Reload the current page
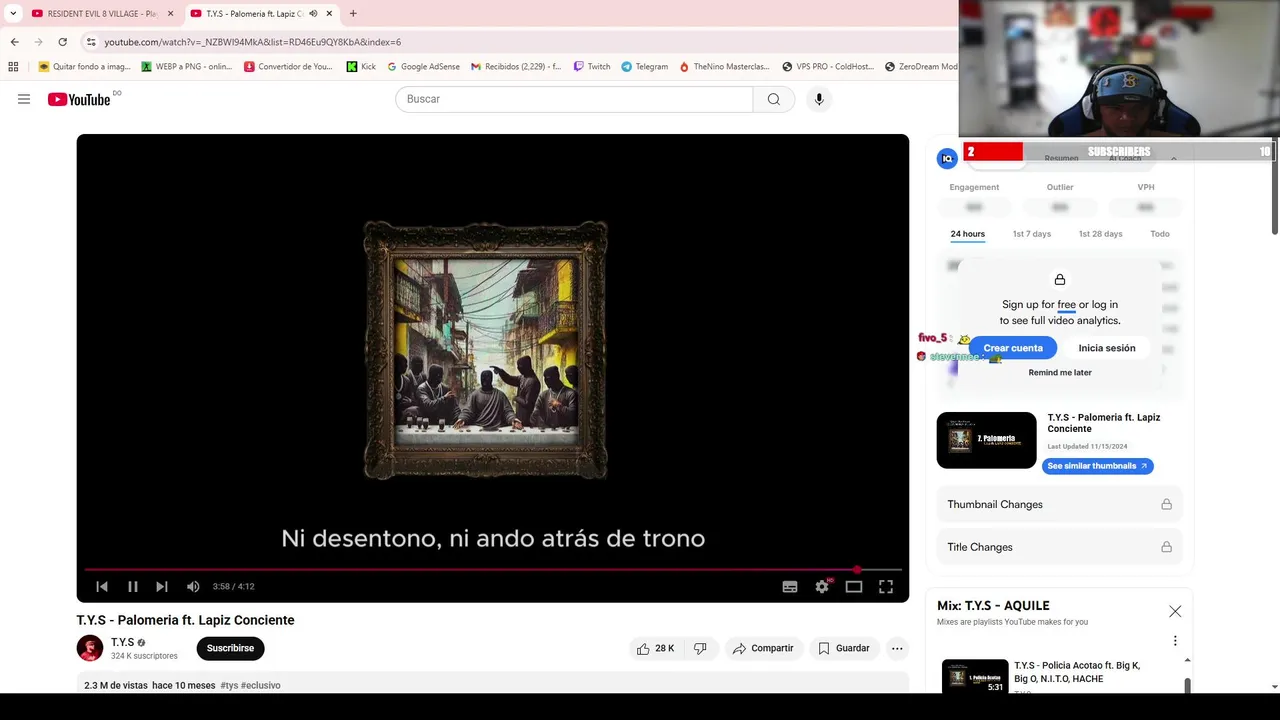 62,42
